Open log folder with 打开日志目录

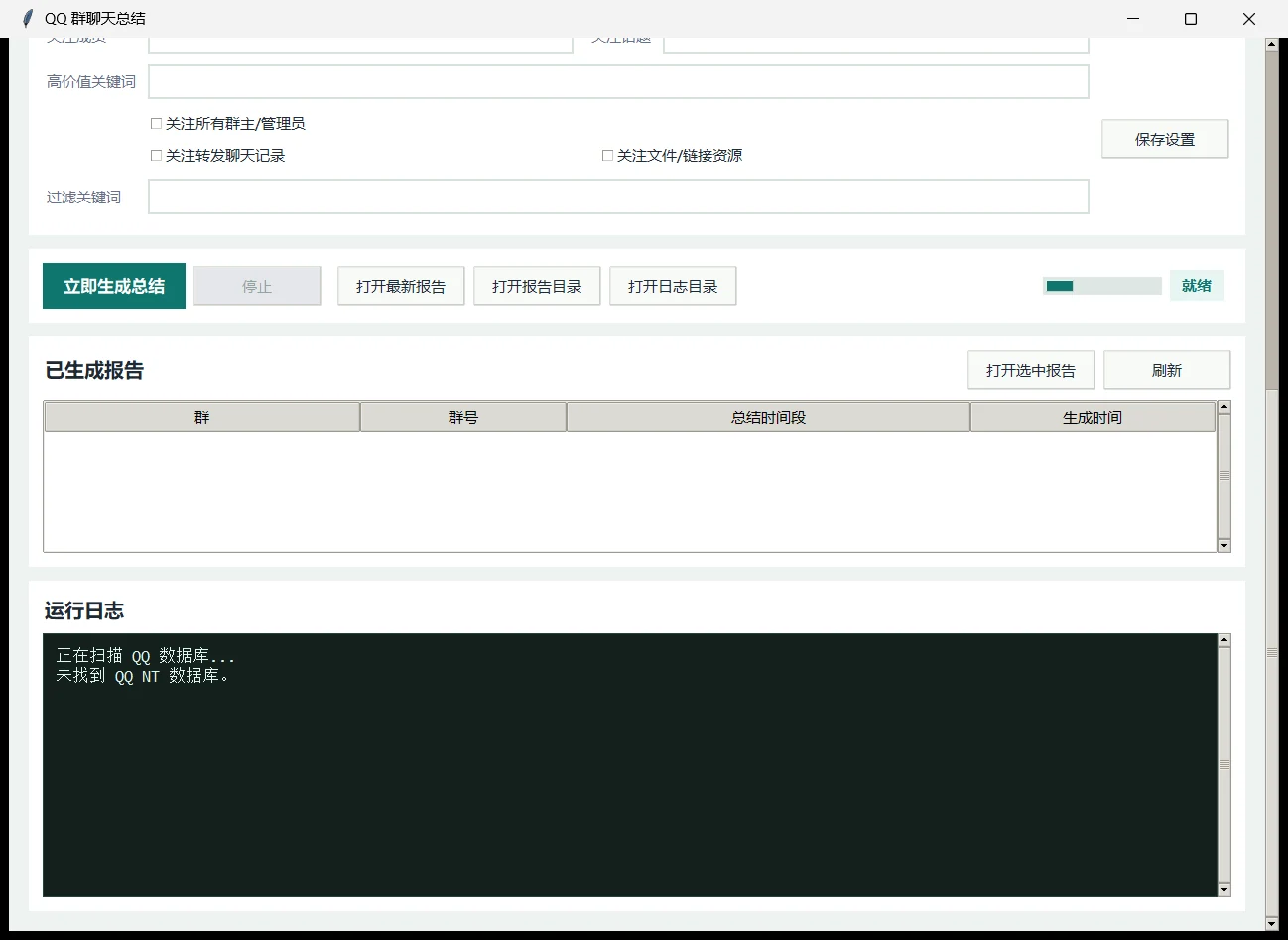pos(673,286)
